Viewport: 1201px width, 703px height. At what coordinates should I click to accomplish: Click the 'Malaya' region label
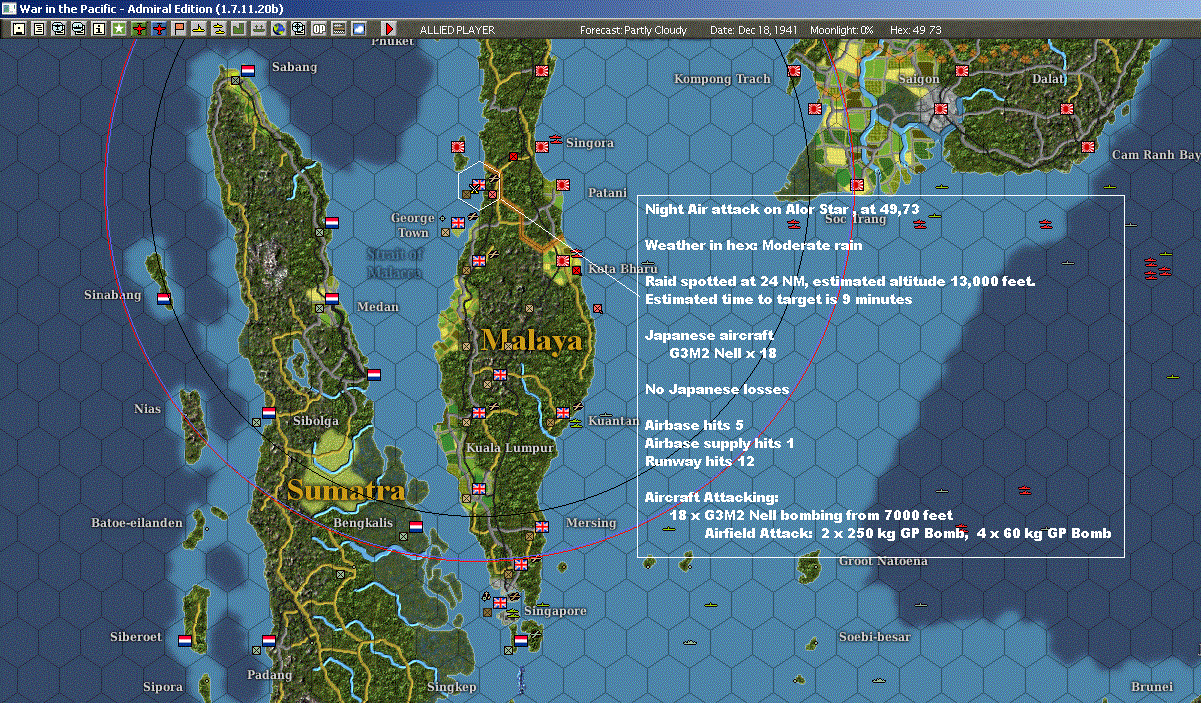coord(531,339)
